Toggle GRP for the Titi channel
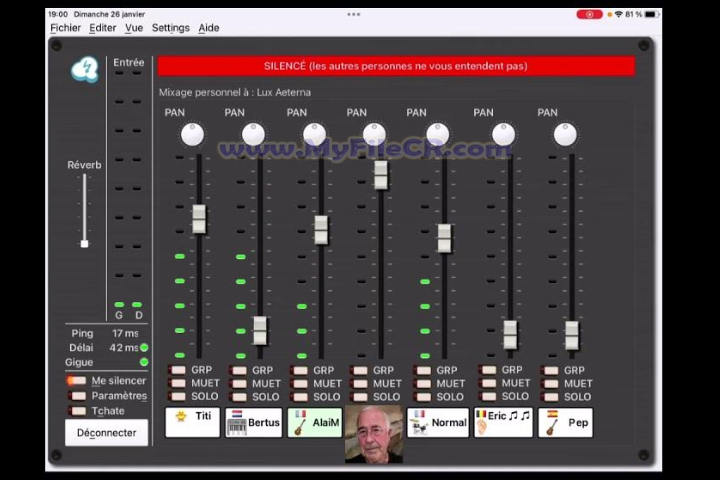 click(177, 370)
